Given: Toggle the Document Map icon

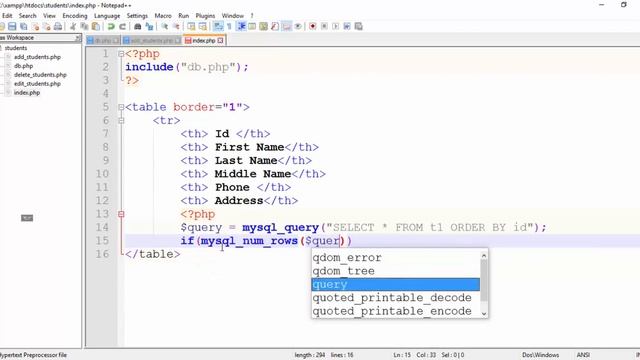Looking at the screenshot, I should [x=264, y=27].
